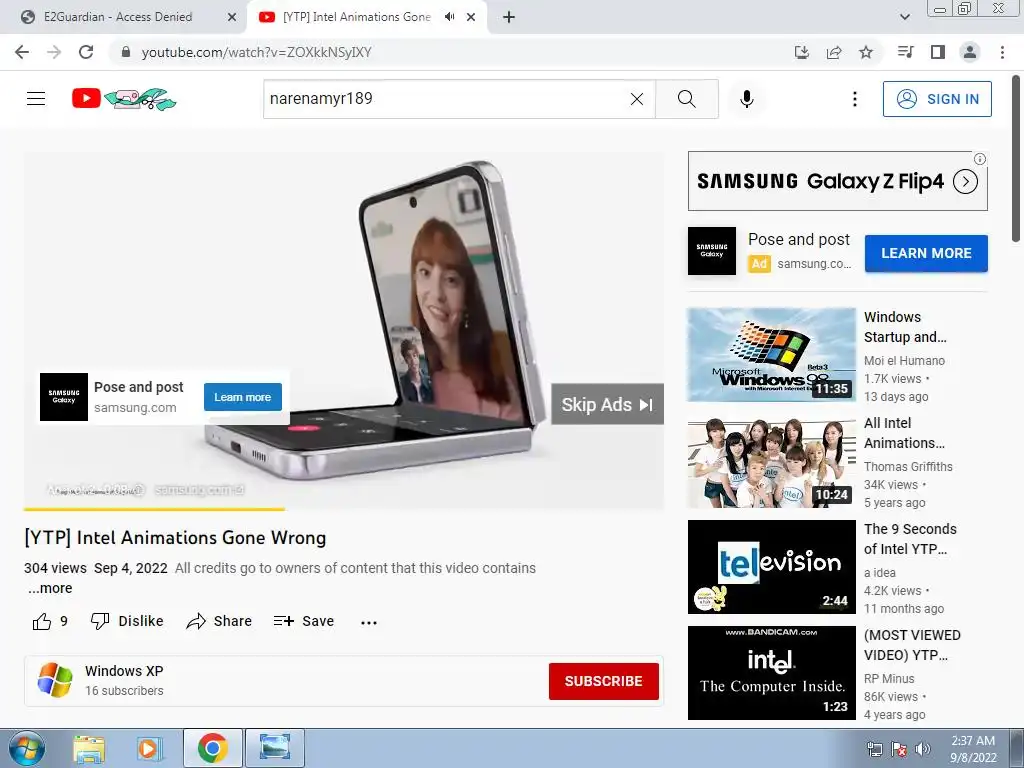Image resolution: width=1024 pixels, height=768 pixels.
Task: Open the Chrome three-dot menu
Action: [1002, 52]
